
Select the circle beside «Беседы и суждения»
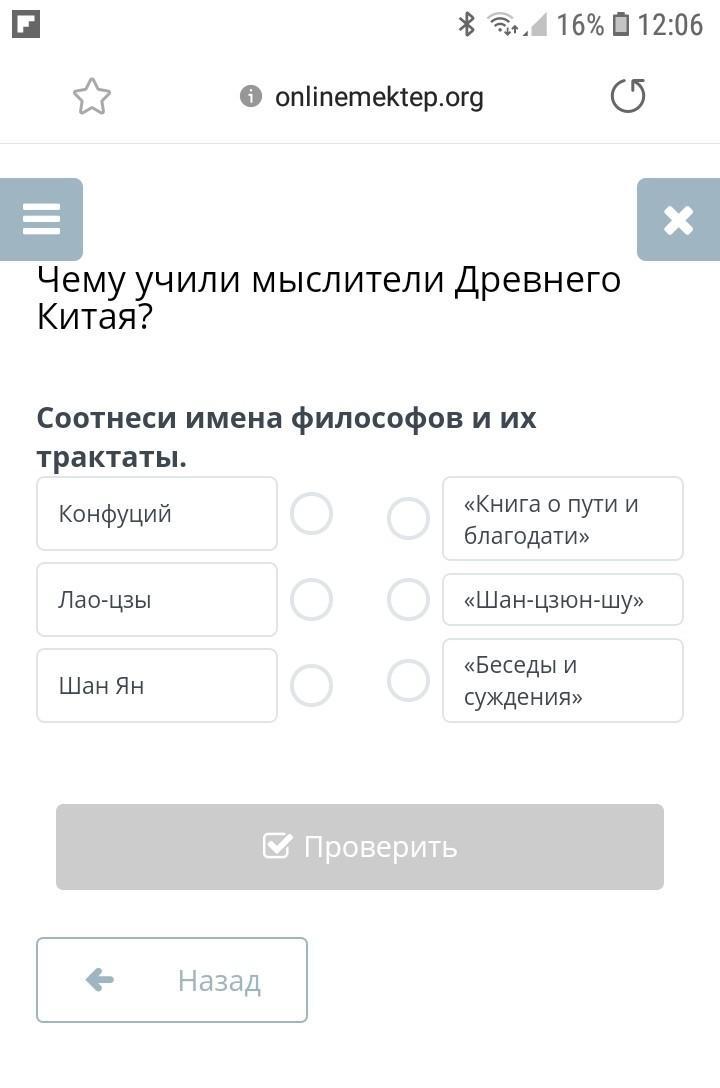(409, 681)
